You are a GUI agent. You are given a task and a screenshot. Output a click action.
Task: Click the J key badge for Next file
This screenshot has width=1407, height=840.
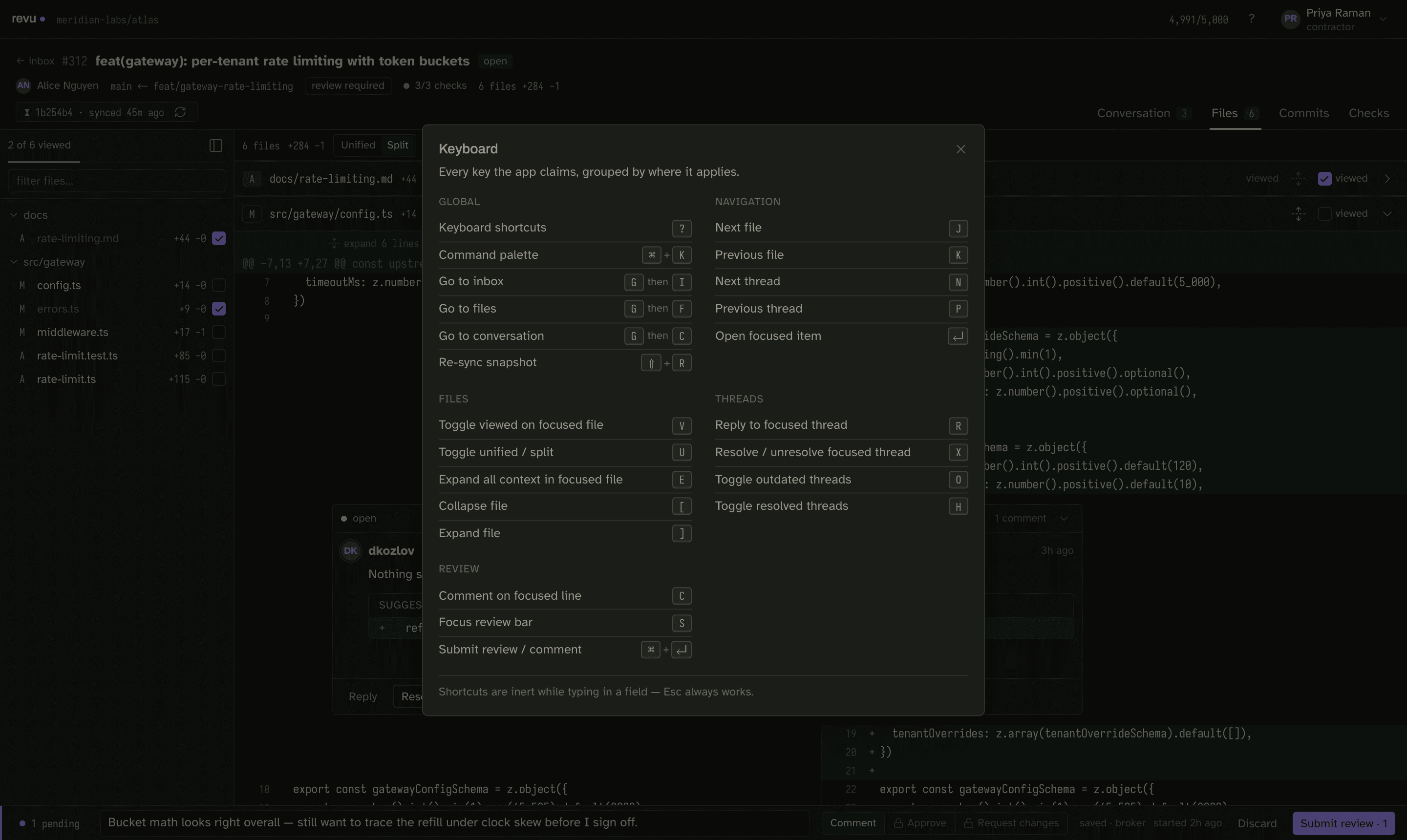coord(958,229)
